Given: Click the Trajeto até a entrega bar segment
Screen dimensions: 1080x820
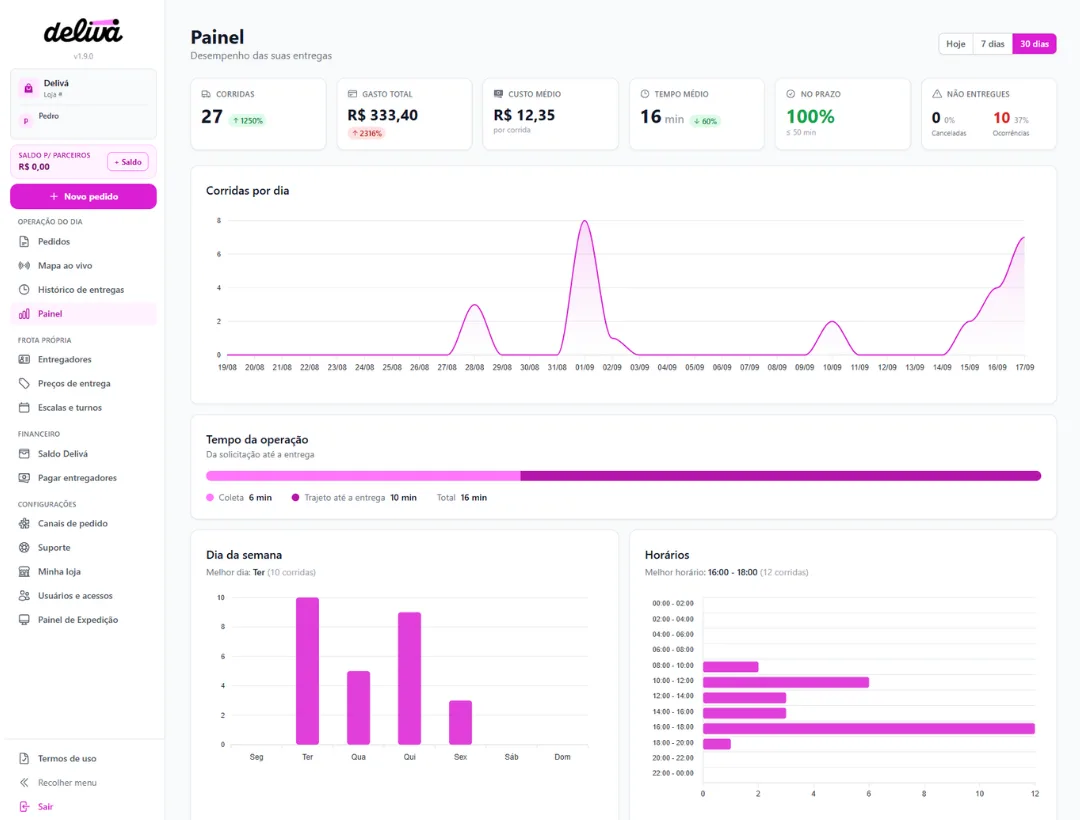Looking at the screenshot, I should coord(781,476).
